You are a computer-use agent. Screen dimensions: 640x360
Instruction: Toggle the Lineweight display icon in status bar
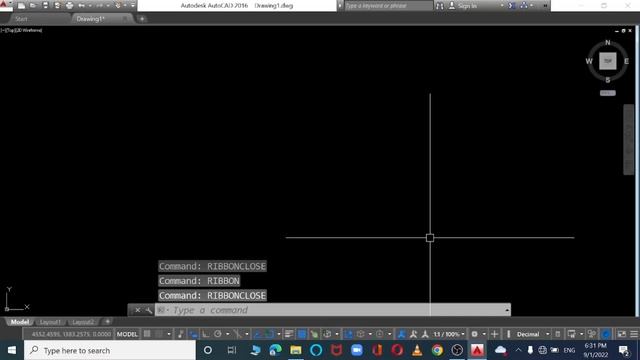click(x=289, y=334)
